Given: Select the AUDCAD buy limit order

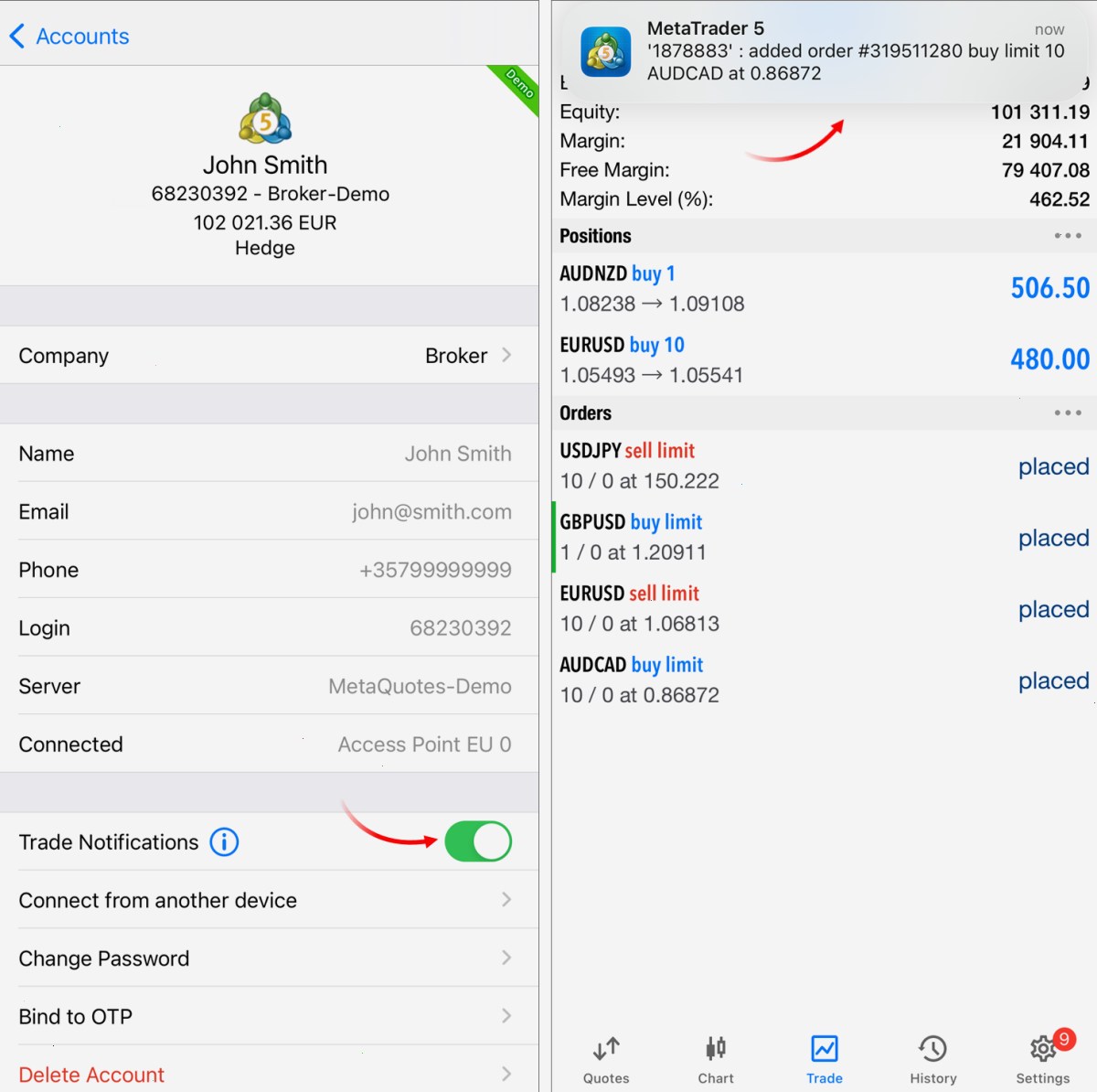Looking at the screenshot, I should pos(825,680).
